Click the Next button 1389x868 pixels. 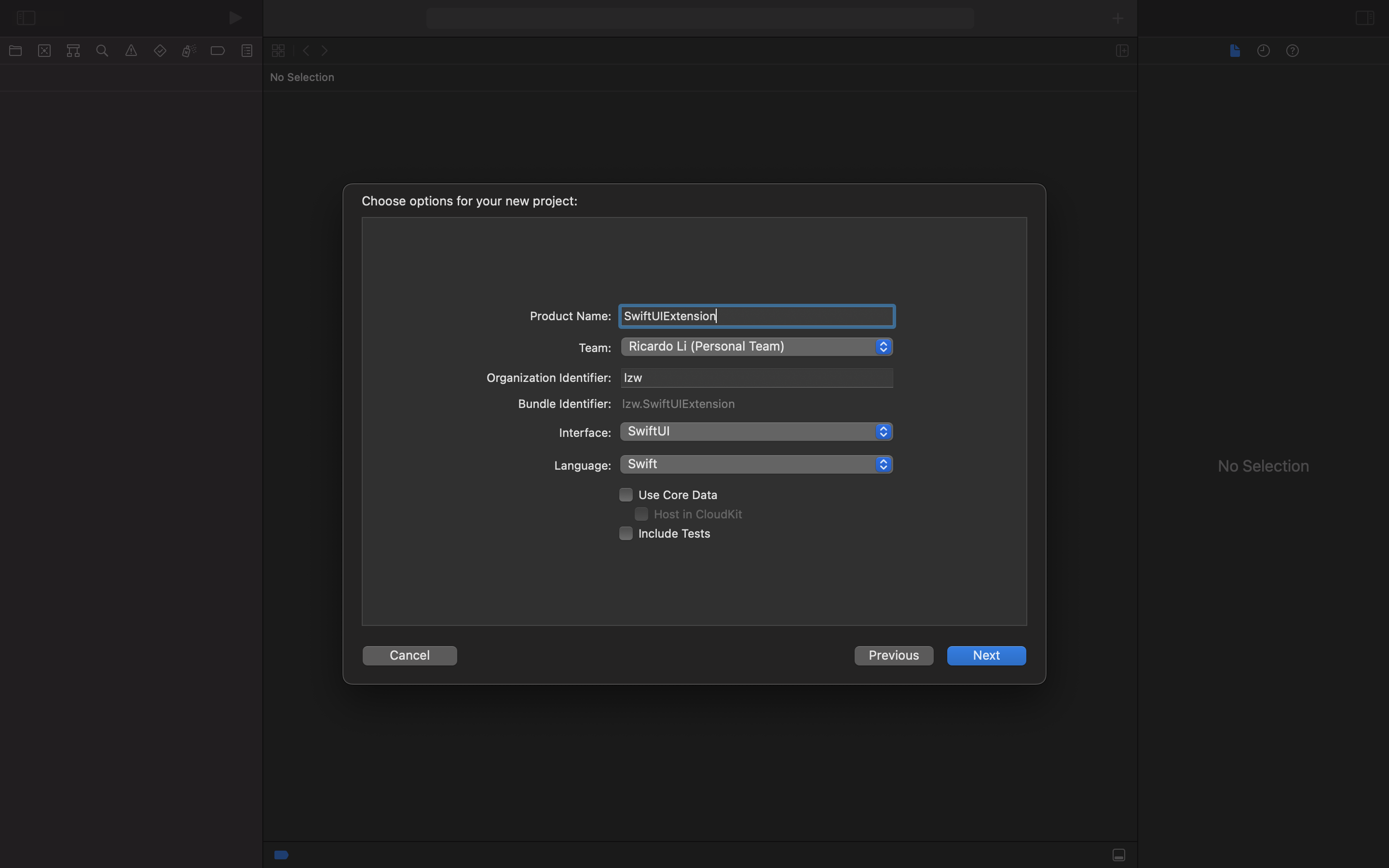(x=986, y=656)
